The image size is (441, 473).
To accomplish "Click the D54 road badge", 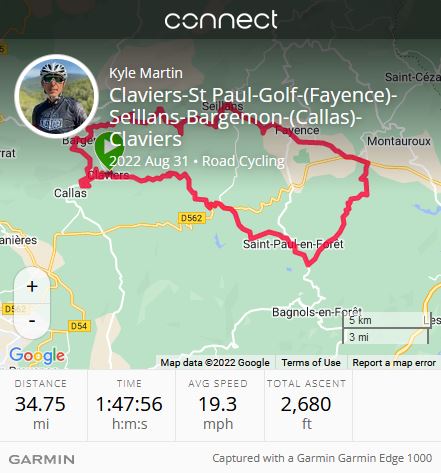I will [79, 326].
